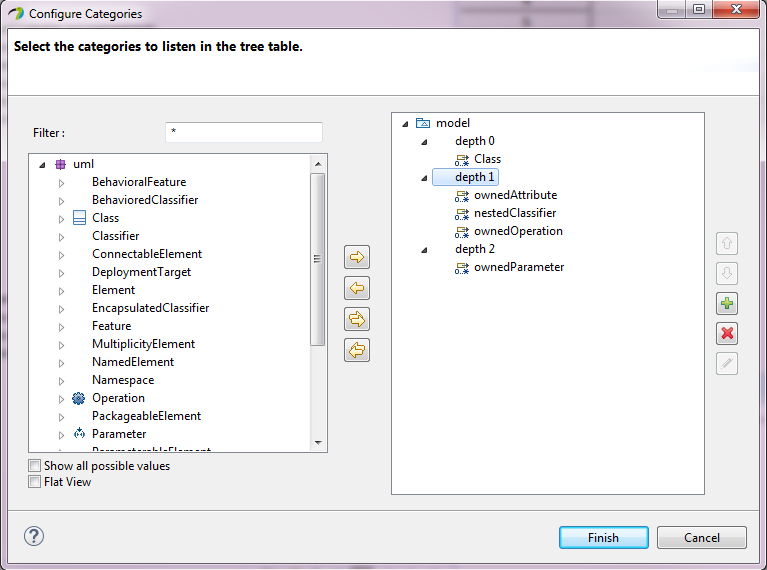Click the move up arrow button

tap(727, 243)
